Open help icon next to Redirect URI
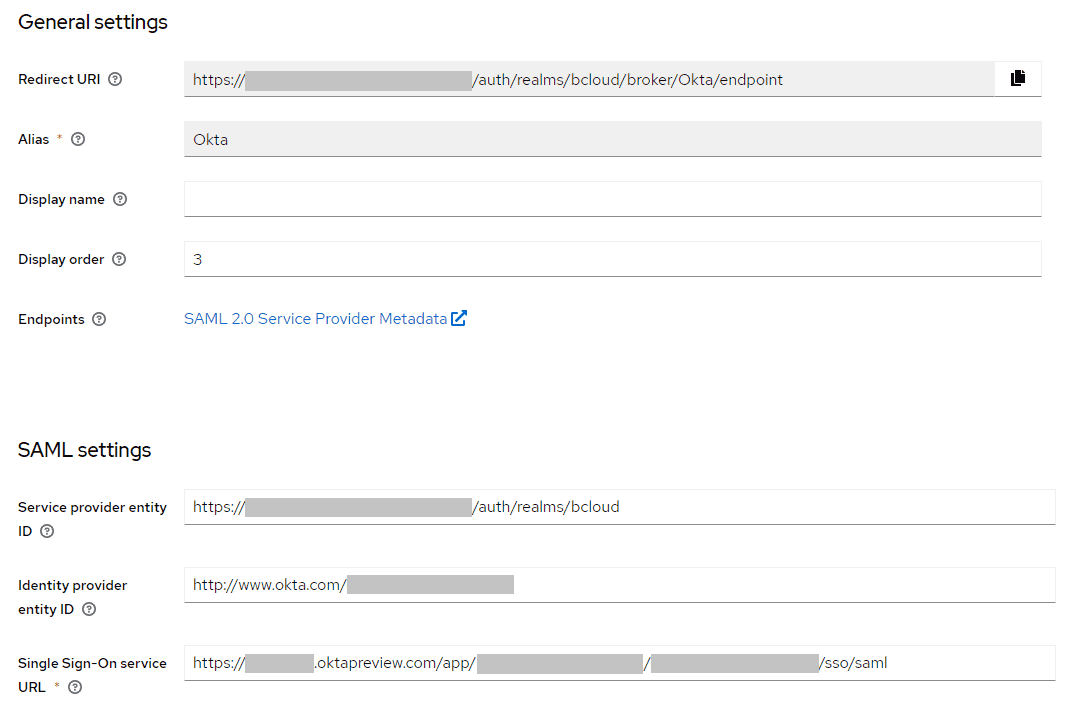This screenshot has height=712, width=1075. [x=115, y=79]
